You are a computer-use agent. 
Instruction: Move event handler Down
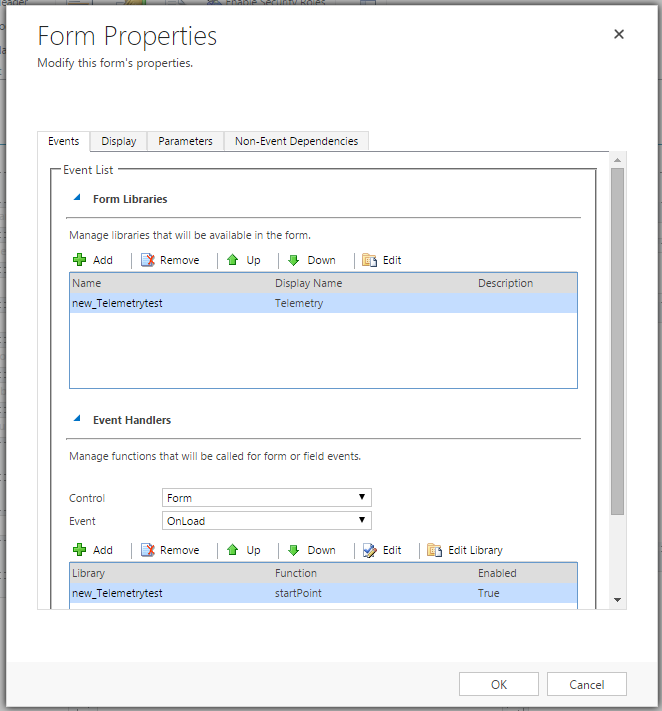coord(312,550)
